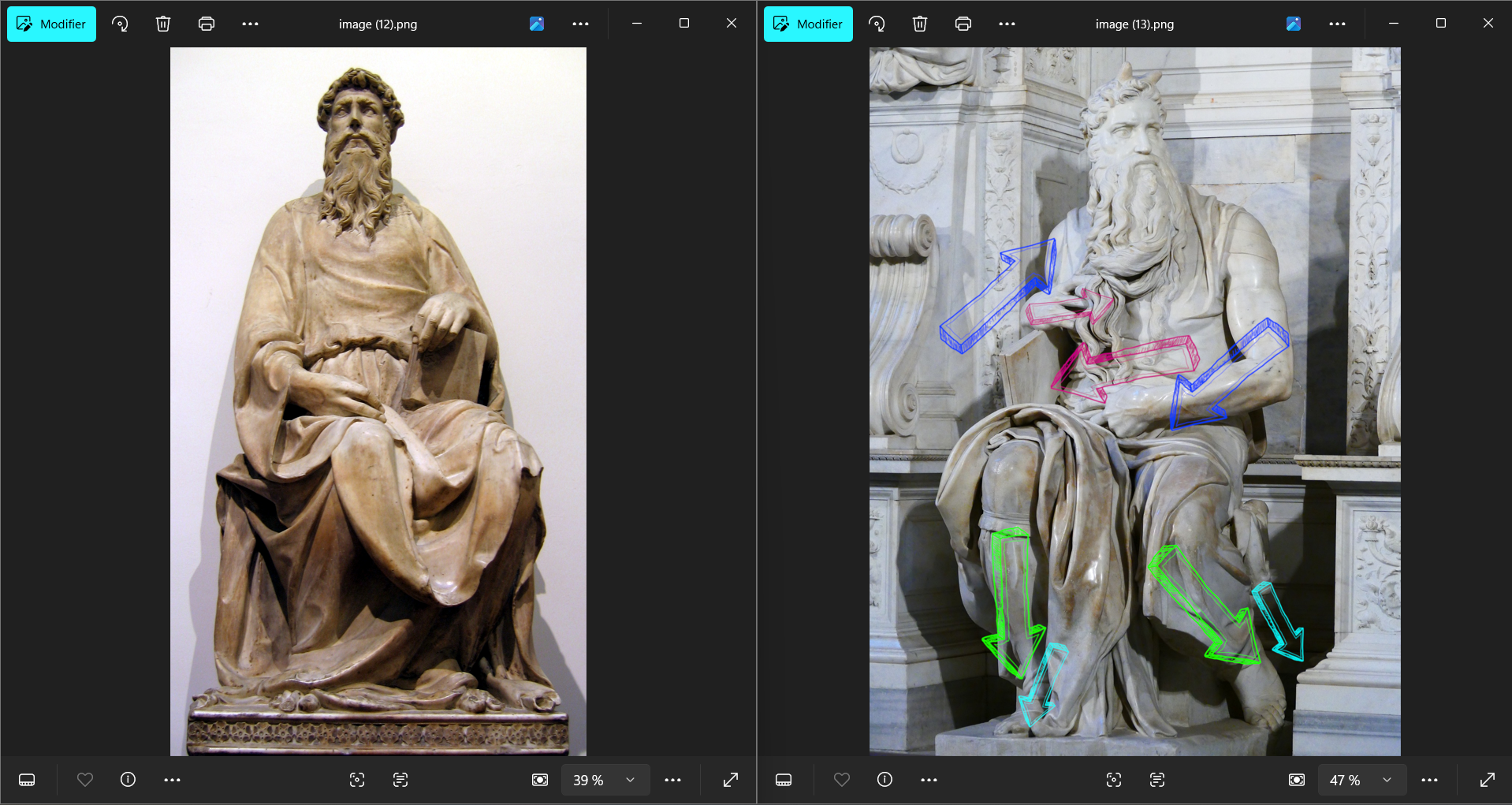Open info panel for image (12).png
This screenshot has height=805, width=1512.
tap(128, 780)
